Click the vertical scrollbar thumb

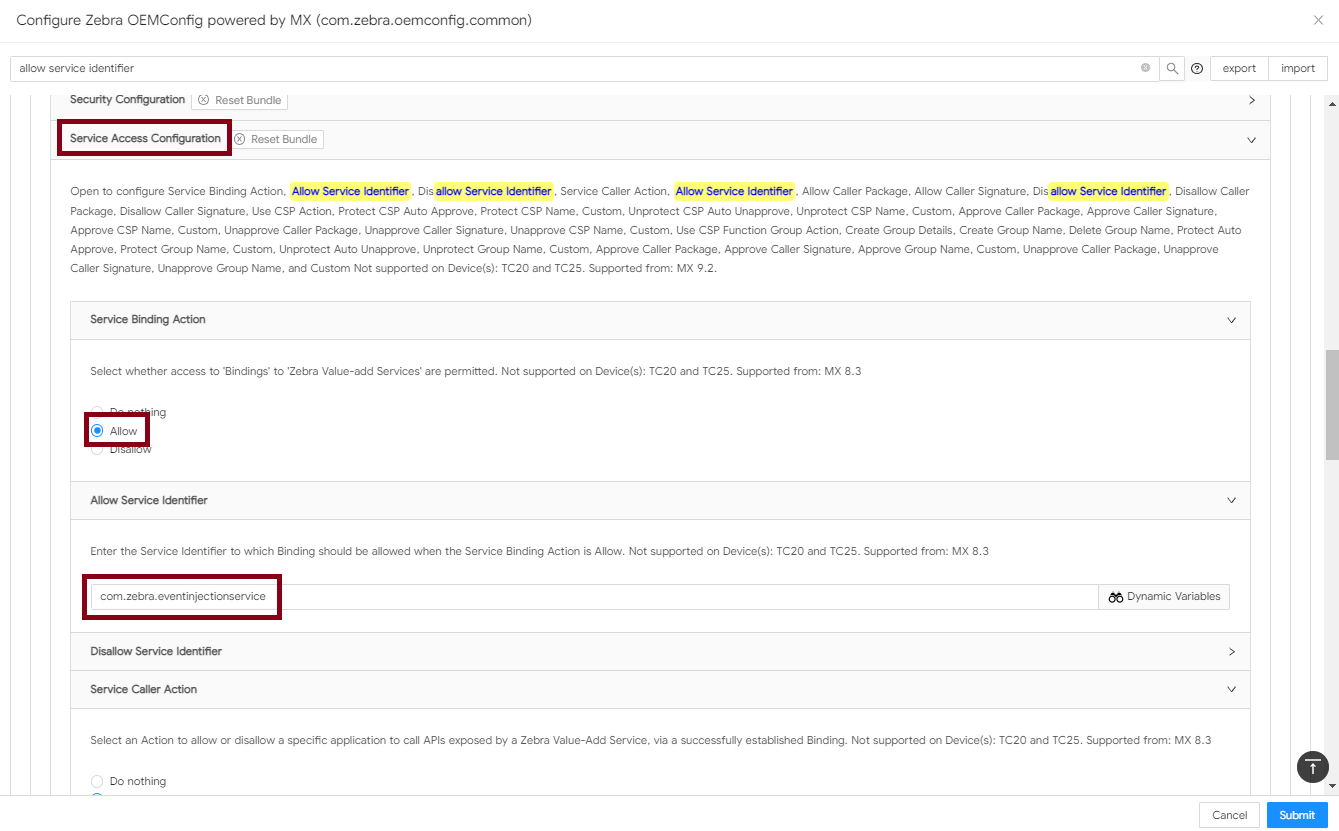[1331, 403]
